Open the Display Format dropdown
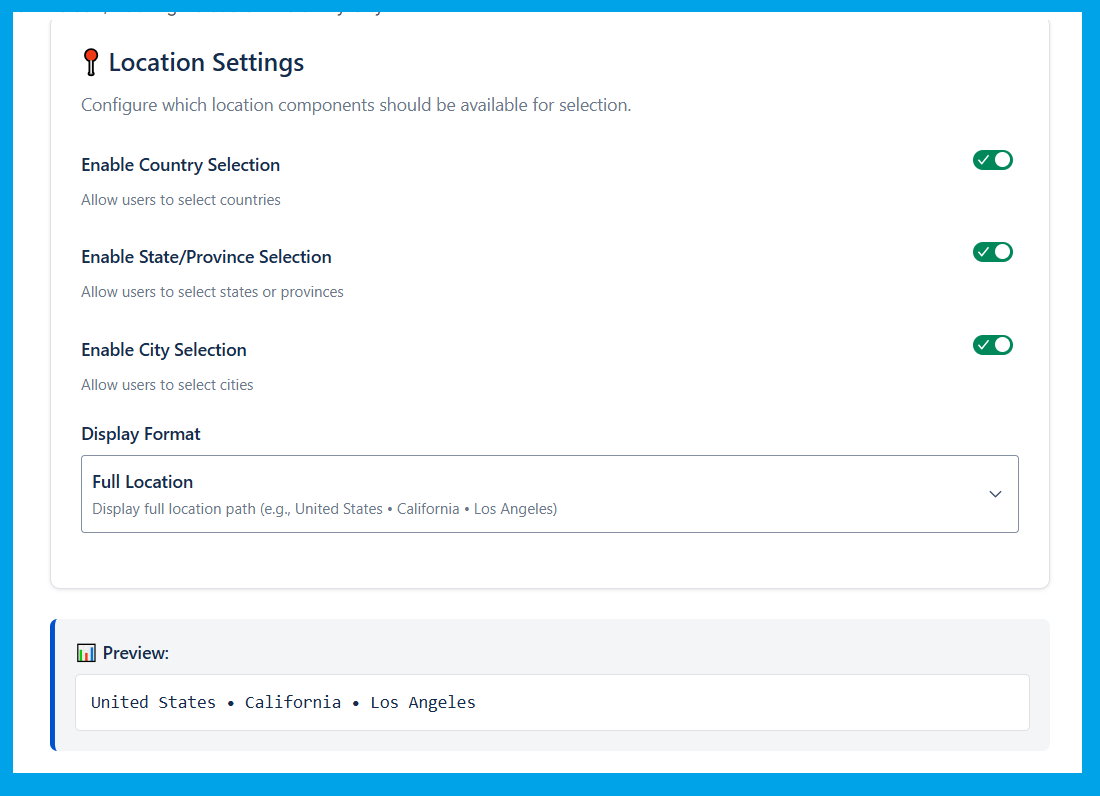Image resolution: width=1100 pixels, height=796 pixels. click(x=549, y=494)
